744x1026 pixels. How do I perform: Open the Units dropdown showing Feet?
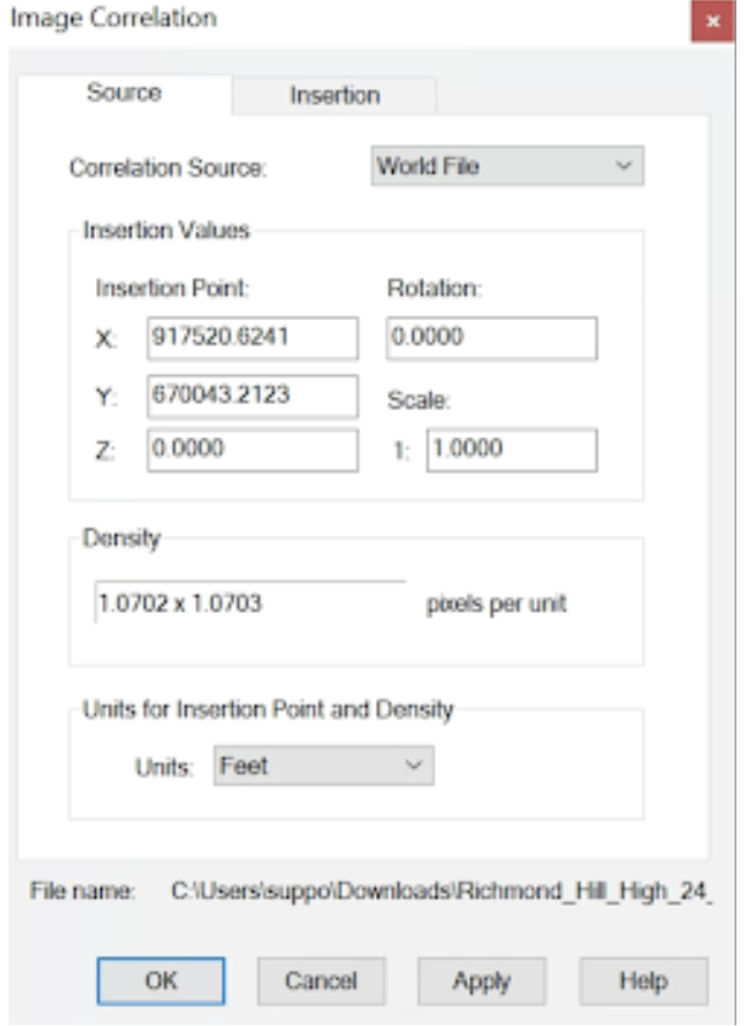click(324, 767)
